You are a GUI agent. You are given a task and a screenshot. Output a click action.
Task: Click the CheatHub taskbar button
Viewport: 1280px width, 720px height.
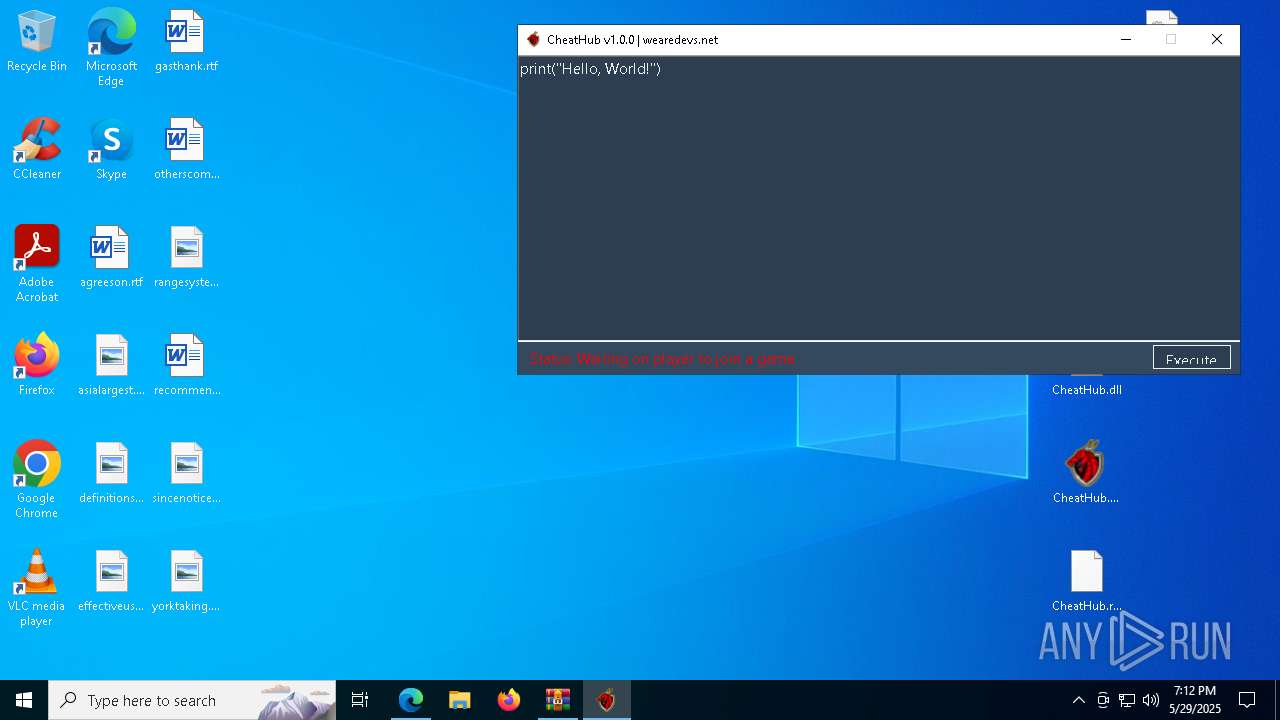[606, 700]
